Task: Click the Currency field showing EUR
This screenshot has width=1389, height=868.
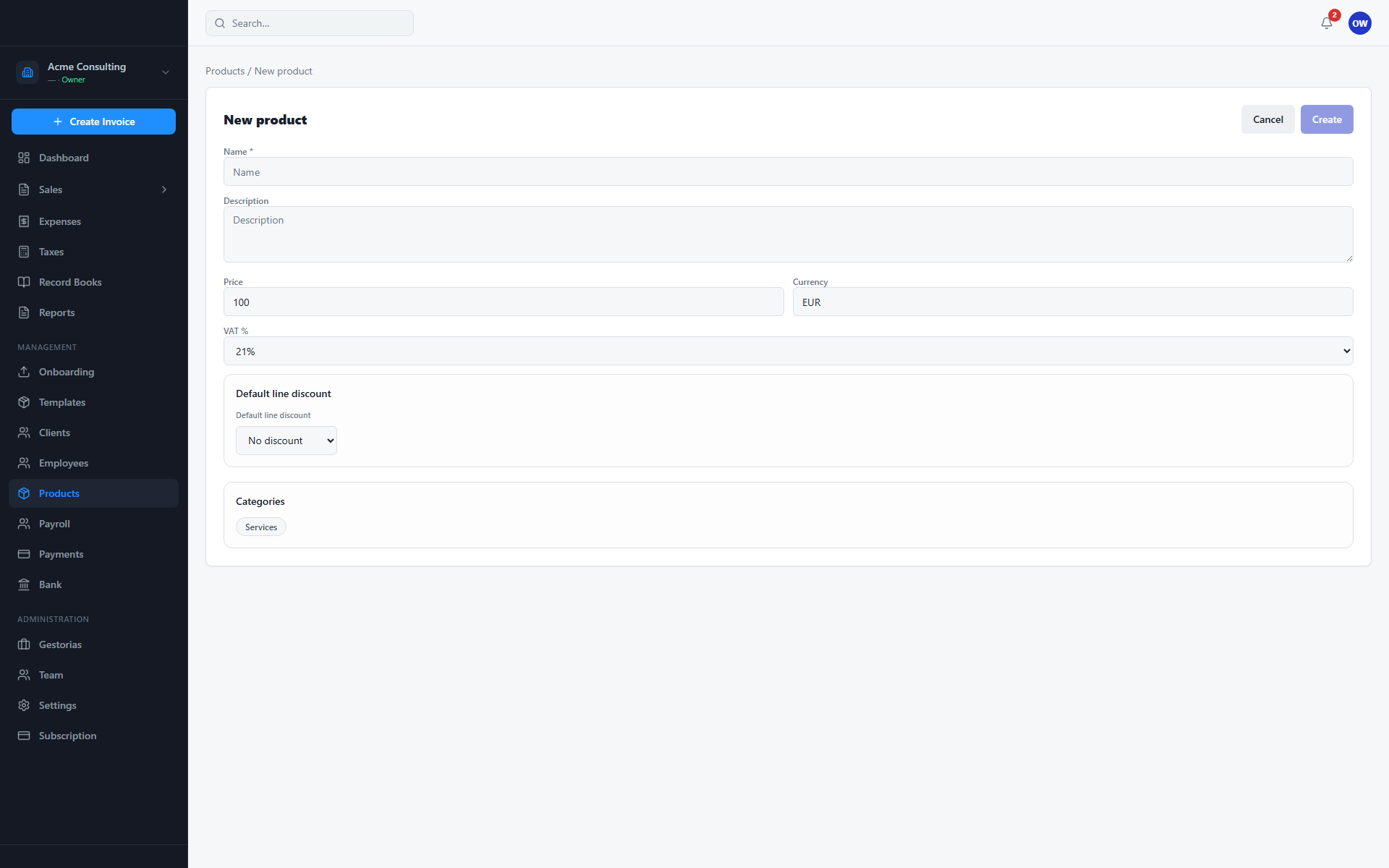Action: (1073, 302)
